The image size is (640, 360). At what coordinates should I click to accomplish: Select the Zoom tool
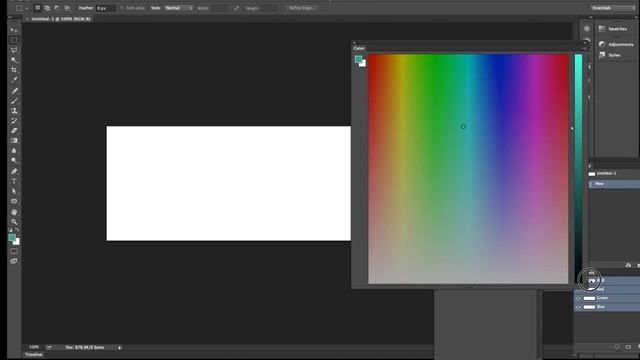(14, 222)
